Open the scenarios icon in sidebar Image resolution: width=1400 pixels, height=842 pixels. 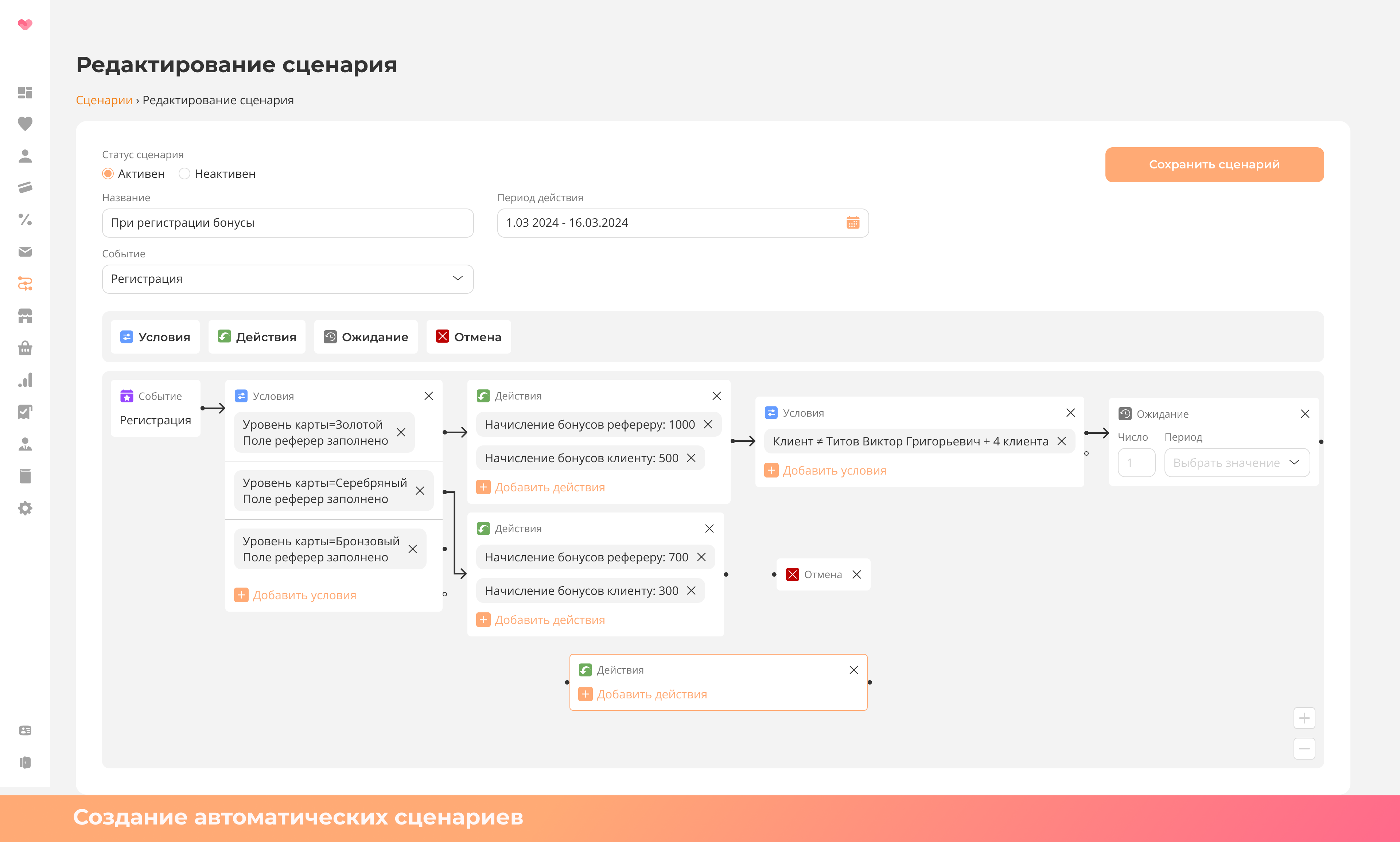pyautogui.click(x=25, y=283)
